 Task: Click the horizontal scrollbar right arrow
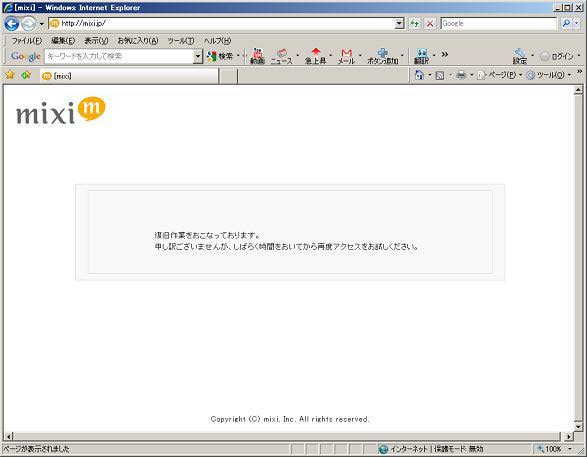click(569, 436)
